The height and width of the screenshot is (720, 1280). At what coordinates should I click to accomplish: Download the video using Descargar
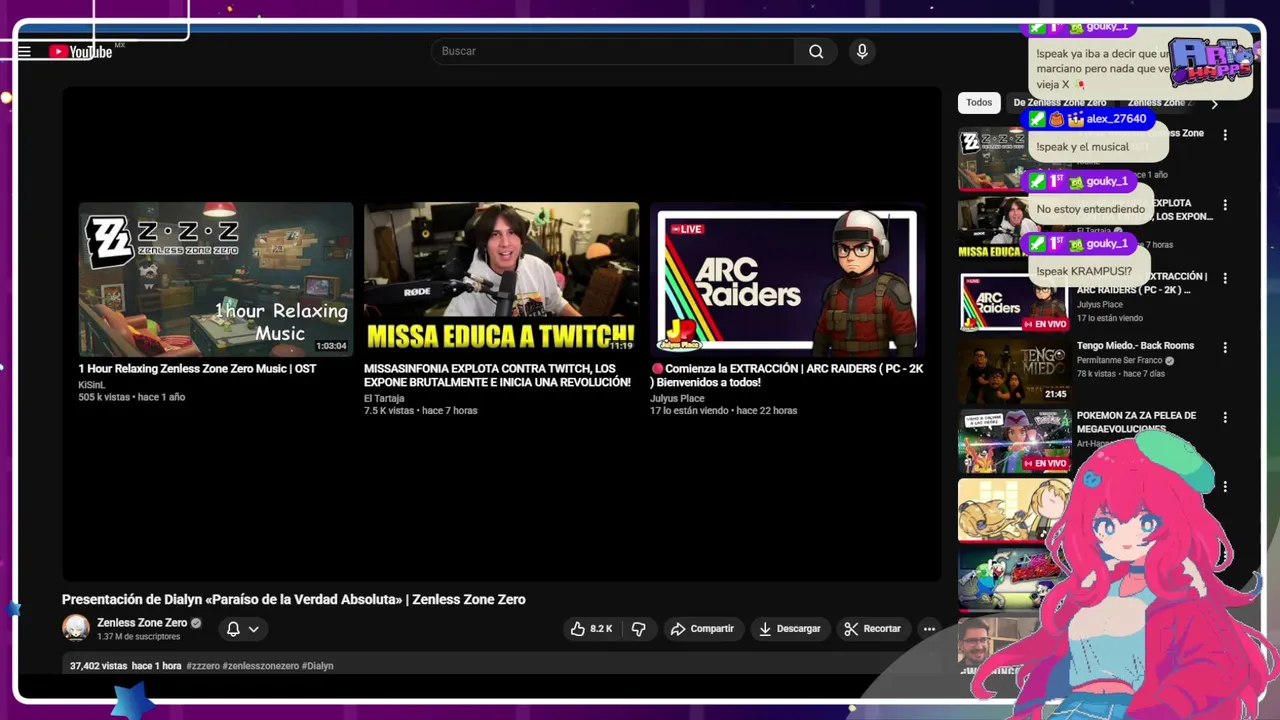(790, 629)
